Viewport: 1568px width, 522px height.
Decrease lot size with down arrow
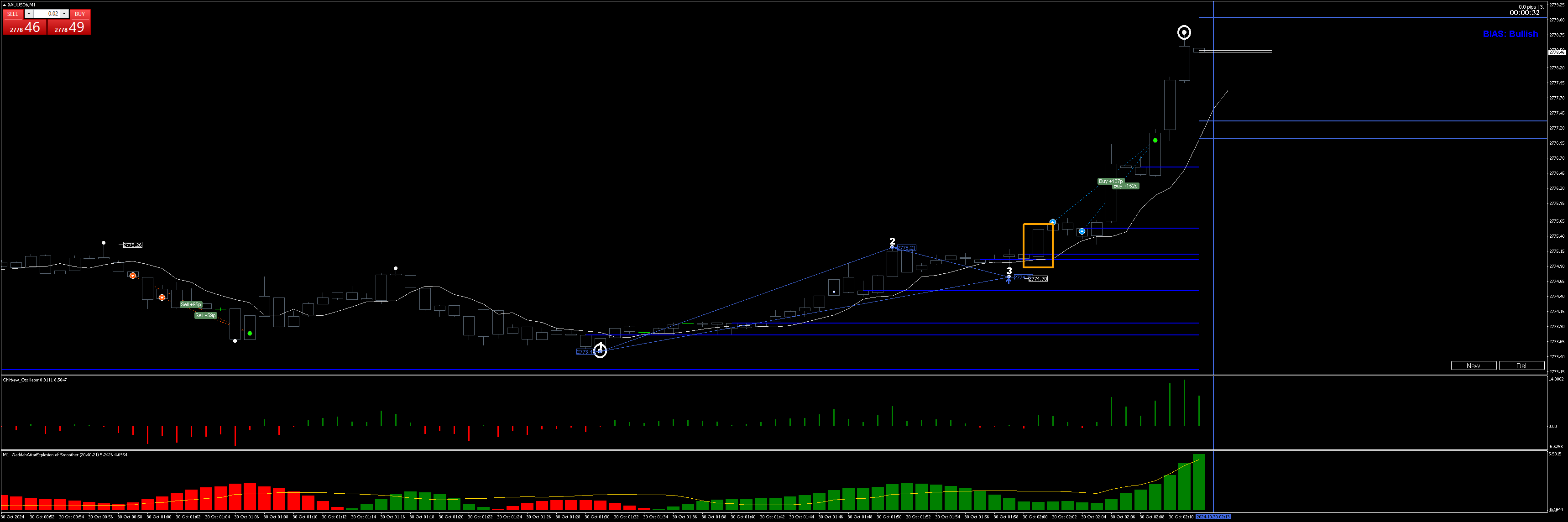(x=29, y=13)
